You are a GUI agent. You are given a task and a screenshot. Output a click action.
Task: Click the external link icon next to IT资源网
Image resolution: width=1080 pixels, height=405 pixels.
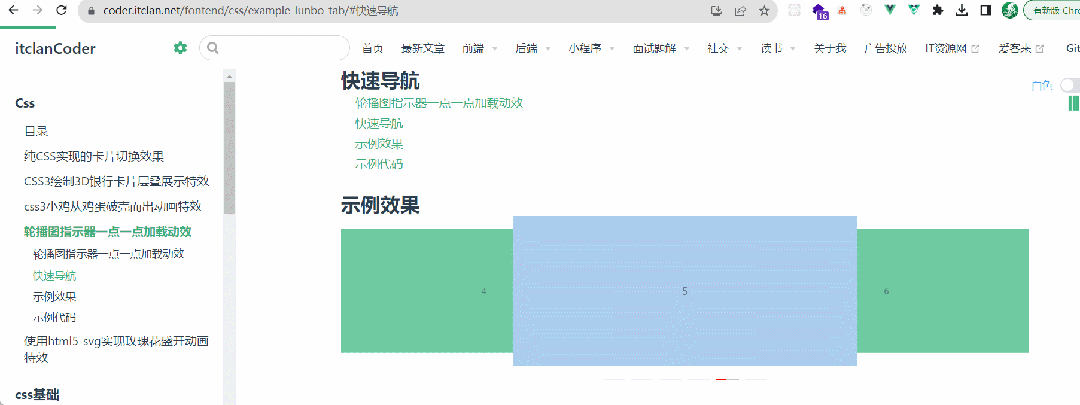coord(975,49)
